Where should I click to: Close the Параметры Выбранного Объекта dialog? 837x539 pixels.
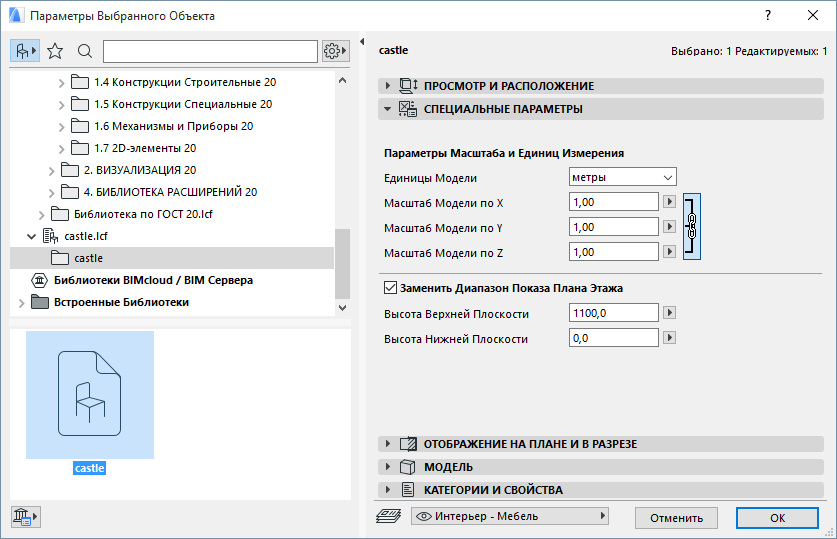pos(812,15)
